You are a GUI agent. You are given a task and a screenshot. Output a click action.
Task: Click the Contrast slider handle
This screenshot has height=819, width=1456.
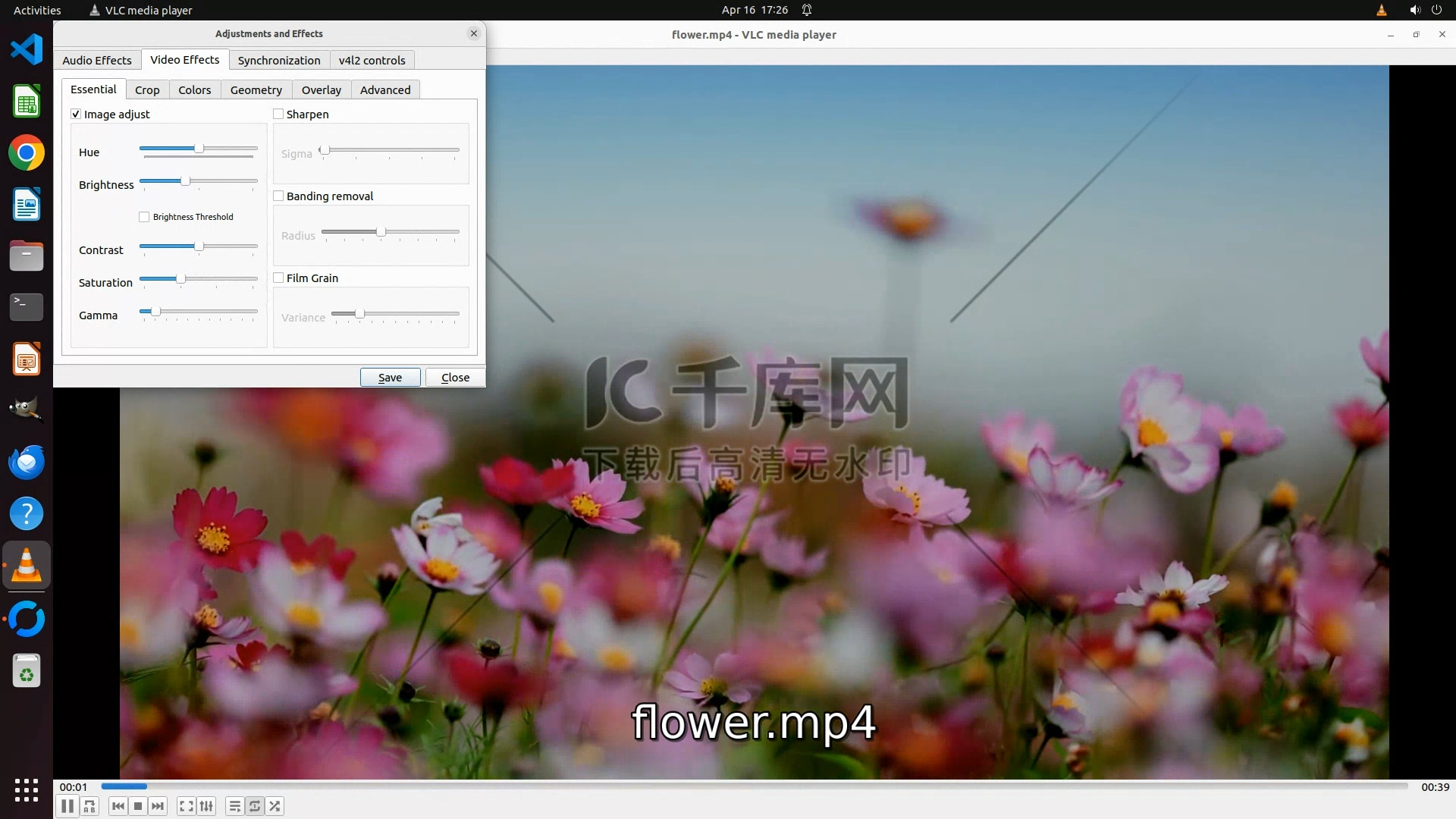pos(199,246)
